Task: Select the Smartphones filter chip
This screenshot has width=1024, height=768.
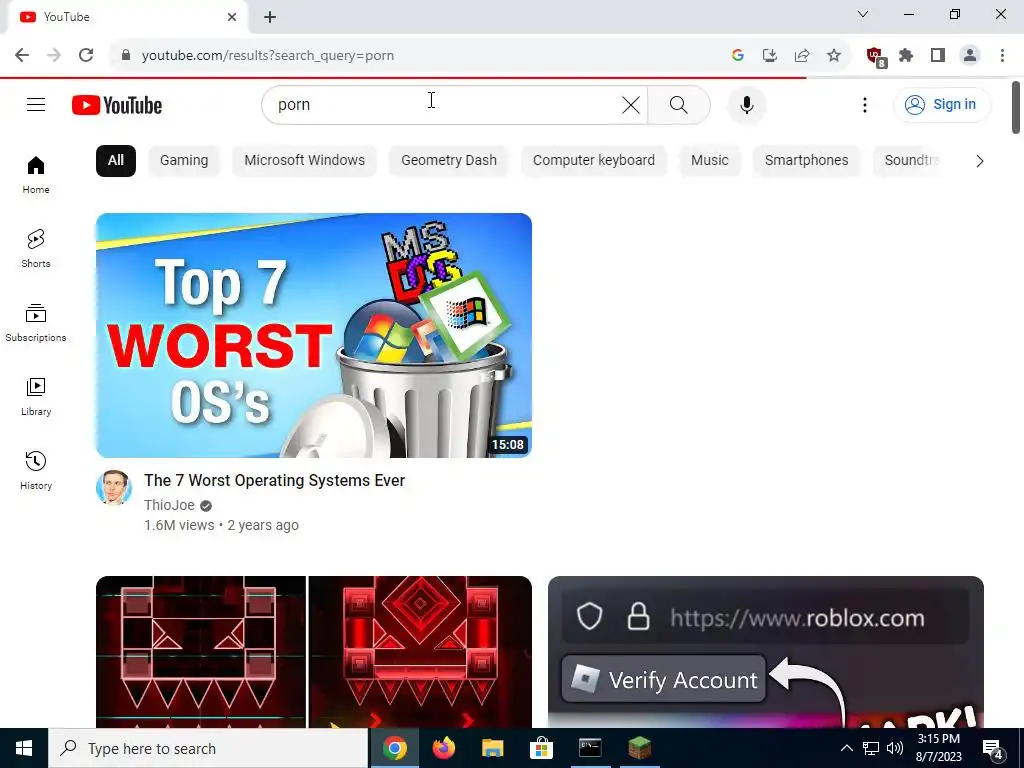Action: (x=807, y=161)
